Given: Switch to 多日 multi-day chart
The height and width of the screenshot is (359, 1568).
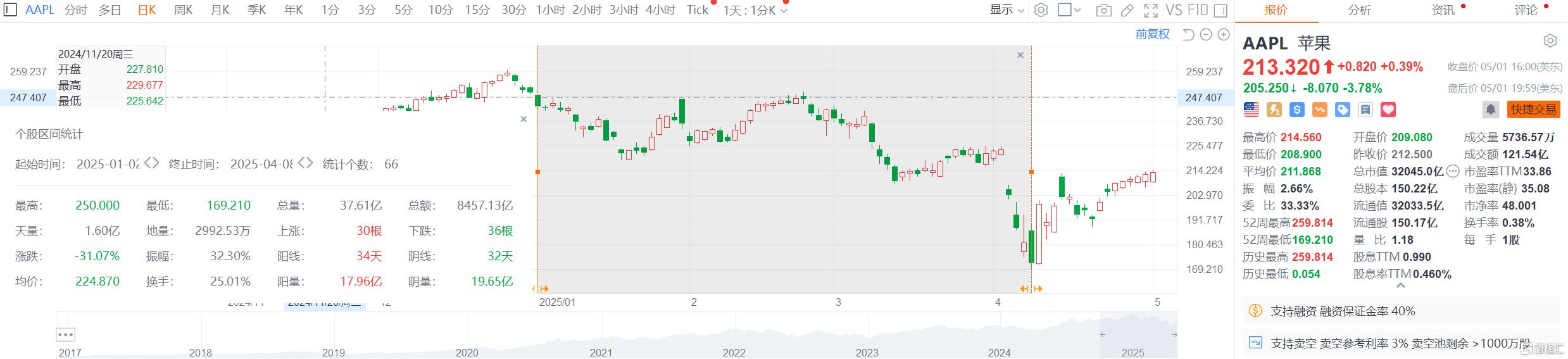Looking at the screenshot, I should (110, 10).
